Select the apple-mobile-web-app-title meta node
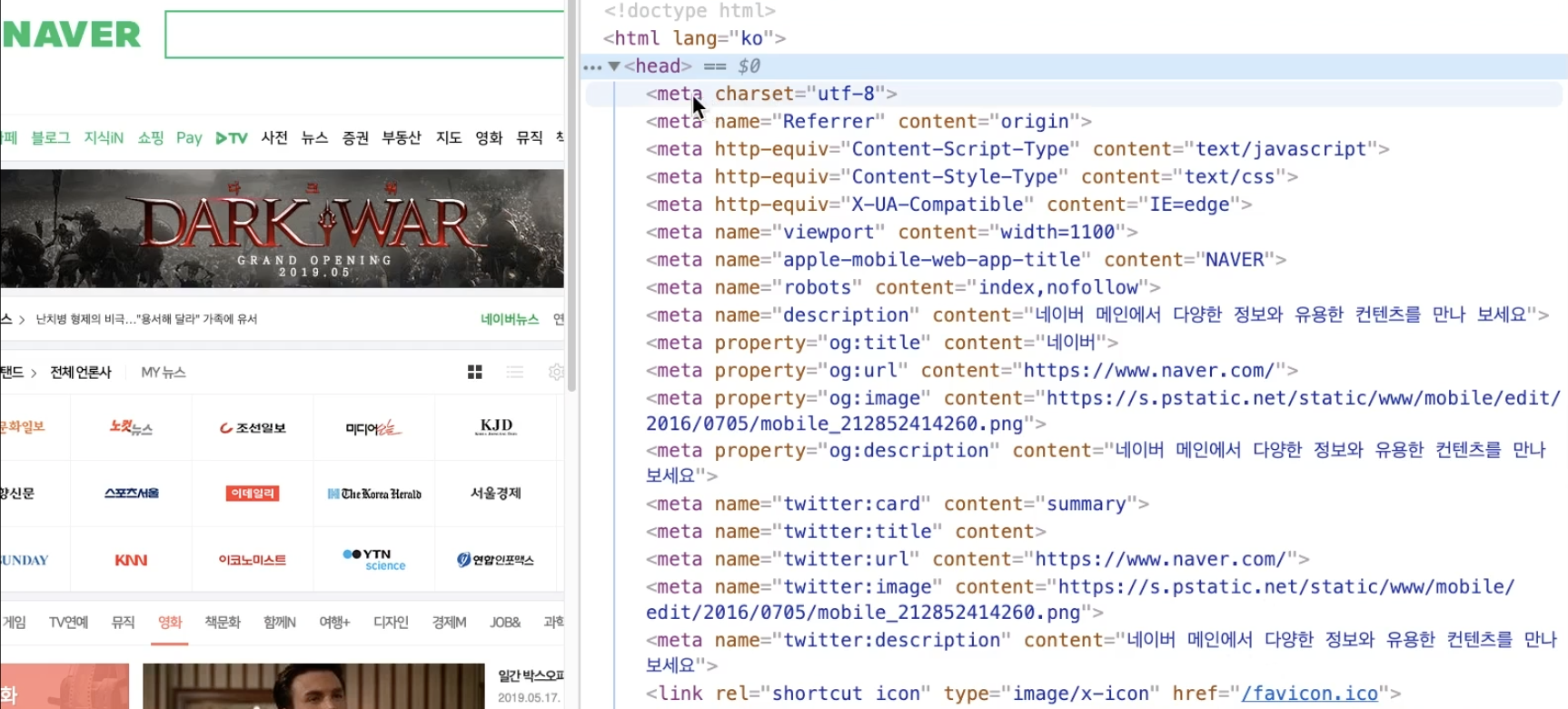Viewport: 1568px width, 709px height. [x=966, y=260]
